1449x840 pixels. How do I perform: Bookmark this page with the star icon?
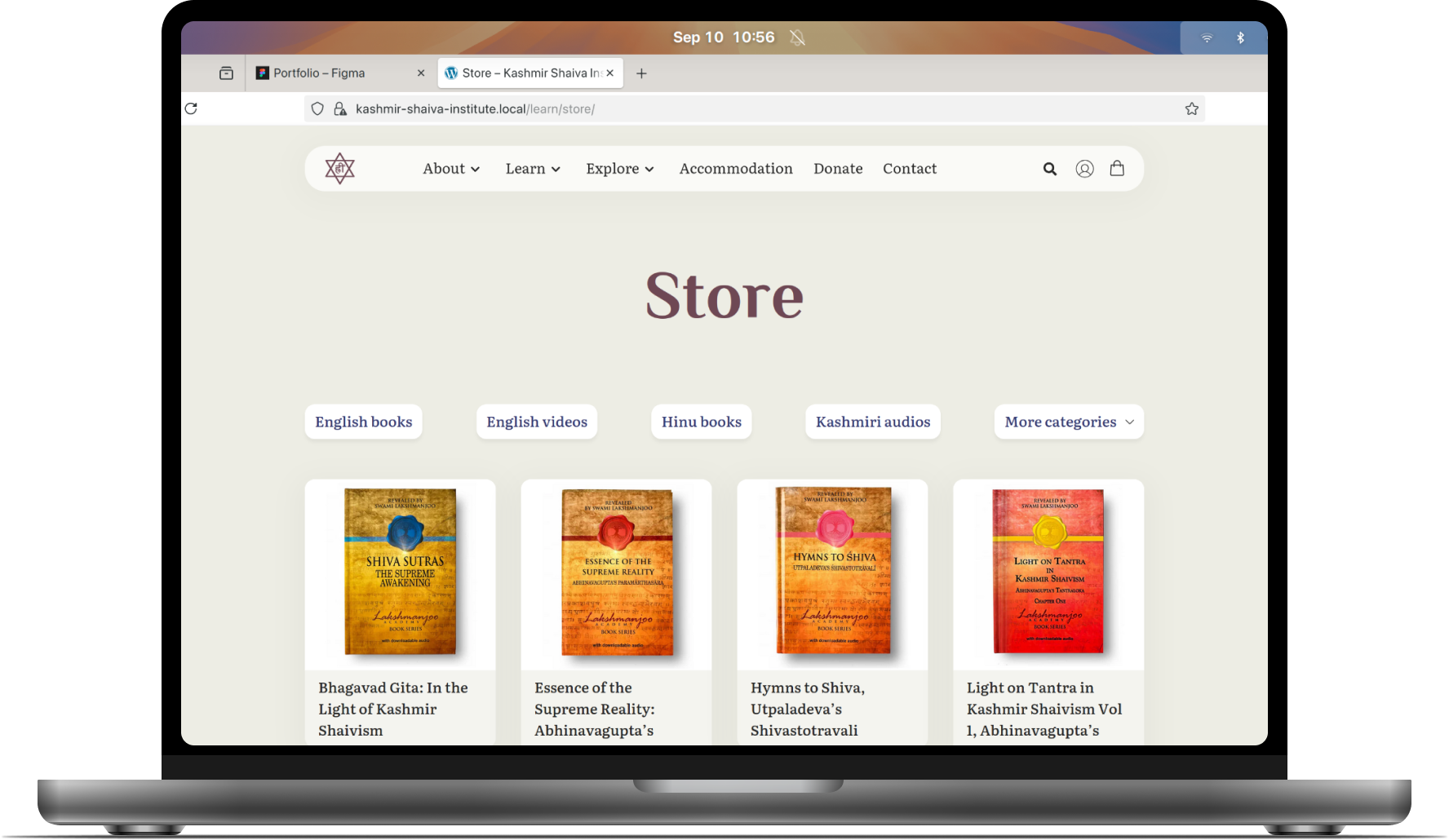(x=1191, y=108)
